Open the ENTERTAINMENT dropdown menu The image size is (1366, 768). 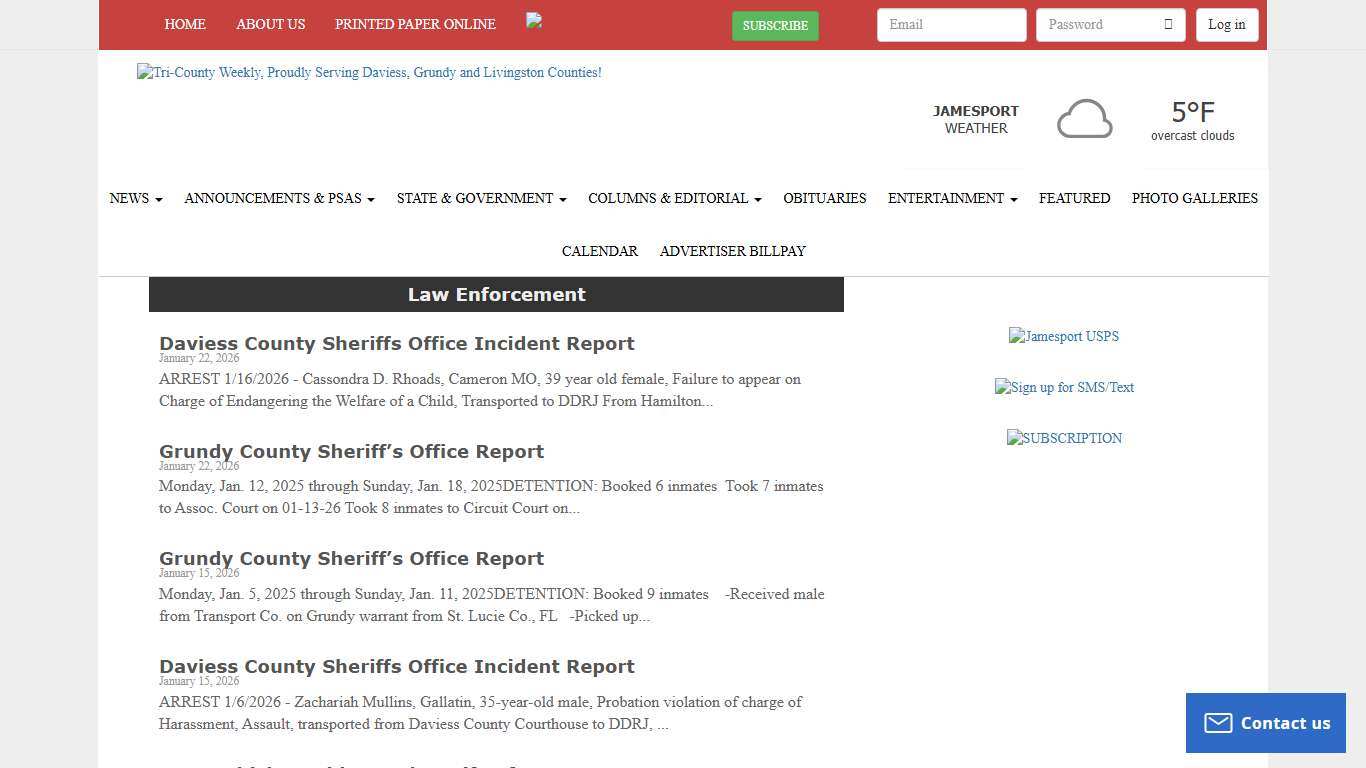pos(951,198)
